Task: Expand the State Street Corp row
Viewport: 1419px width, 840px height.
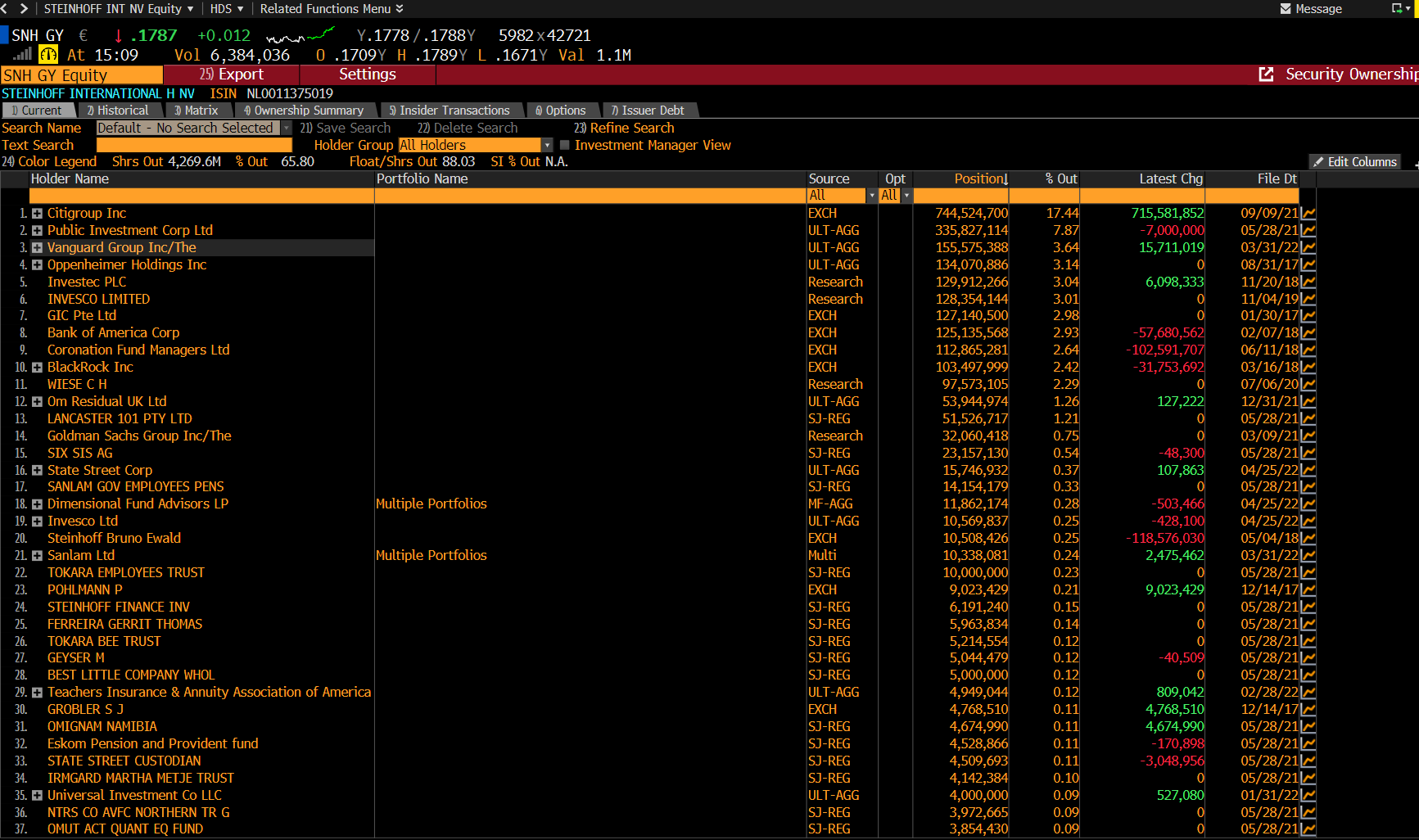Action: coord(37,471)
